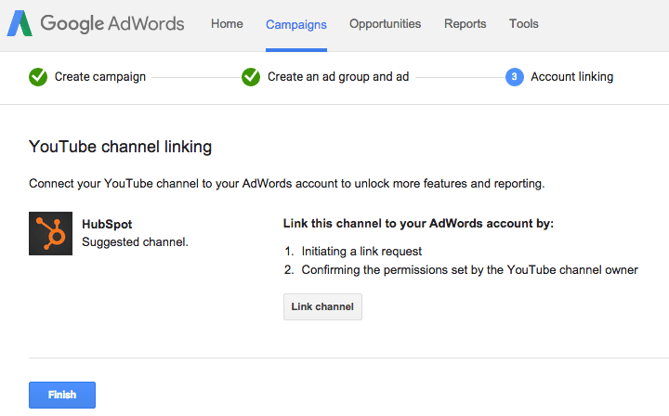The height and width of the screenshot is (416, 669).
Task: Click the HubSpot channel name
Action: coord(107,224)
